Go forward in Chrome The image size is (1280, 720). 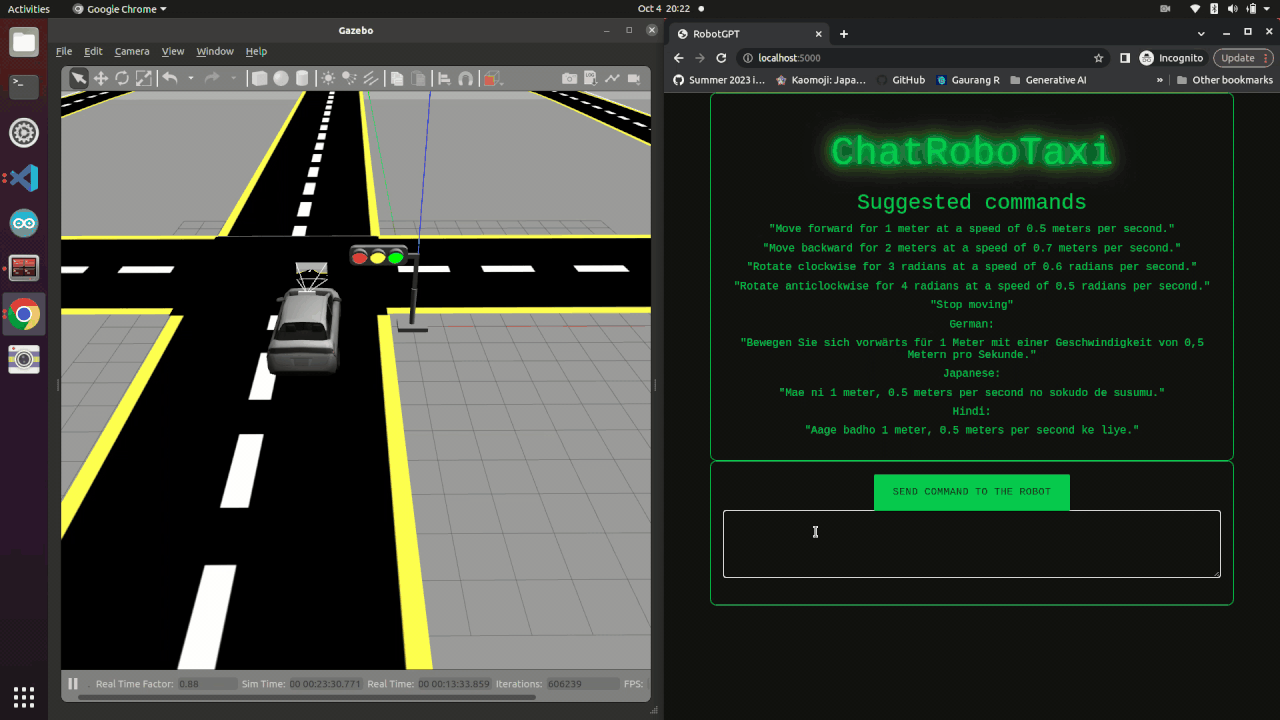tap(700, 58)
